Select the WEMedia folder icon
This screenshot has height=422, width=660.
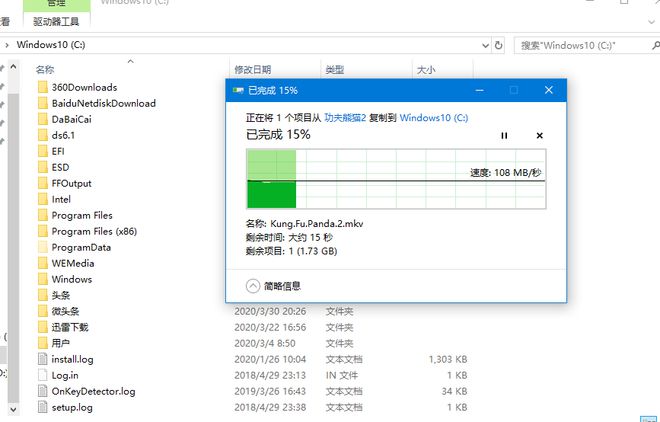point(43,263)
